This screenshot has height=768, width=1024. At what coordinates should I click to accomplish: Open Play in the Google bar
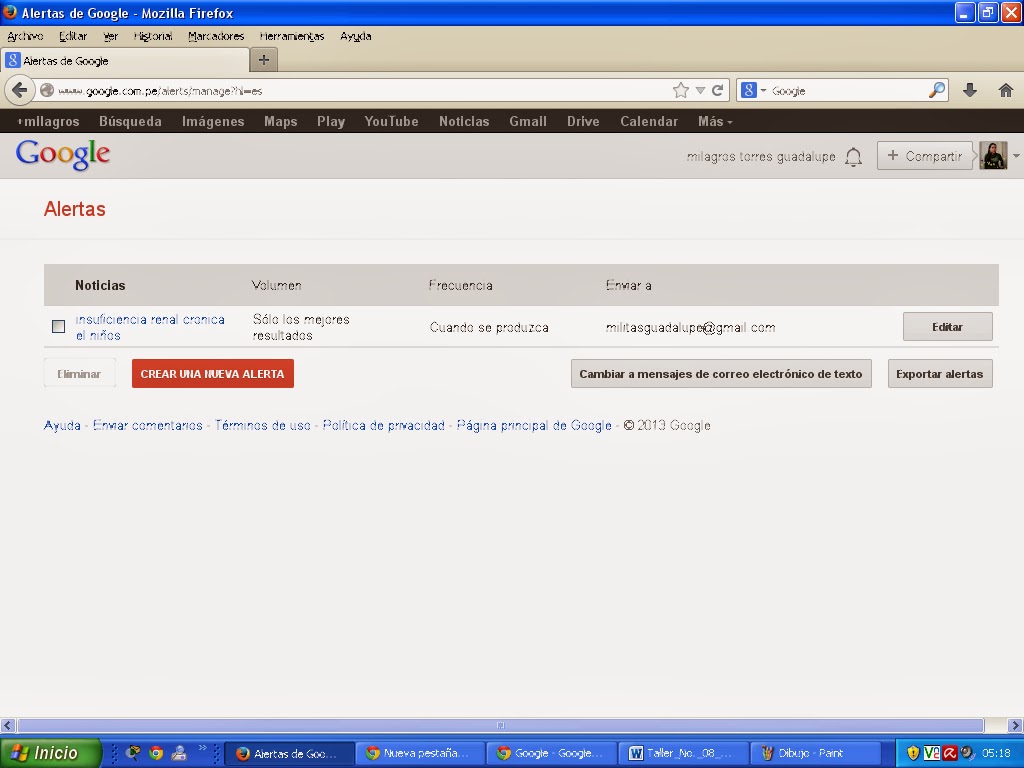click(331, 121)
